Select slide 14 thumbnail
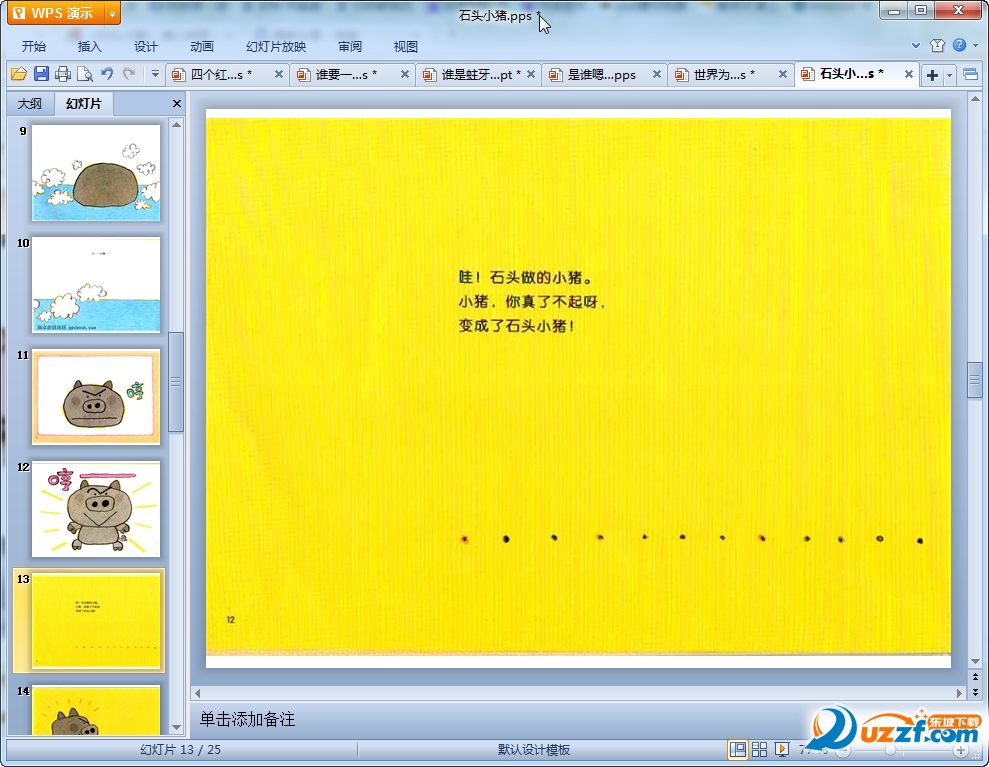Screen dimensions: 989x767 click(96, 710)
